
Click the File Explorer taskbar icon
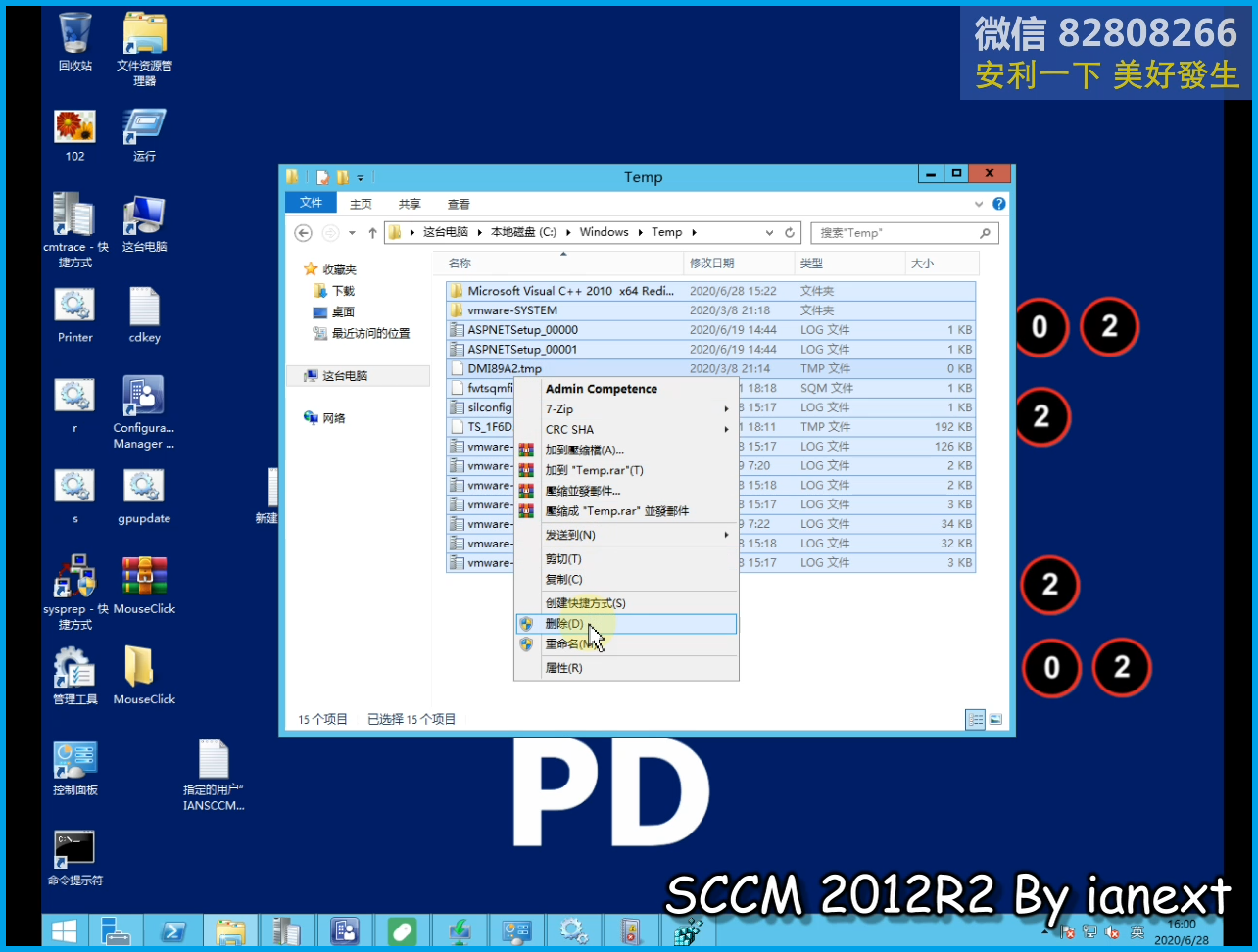click(x=230, y=930)
